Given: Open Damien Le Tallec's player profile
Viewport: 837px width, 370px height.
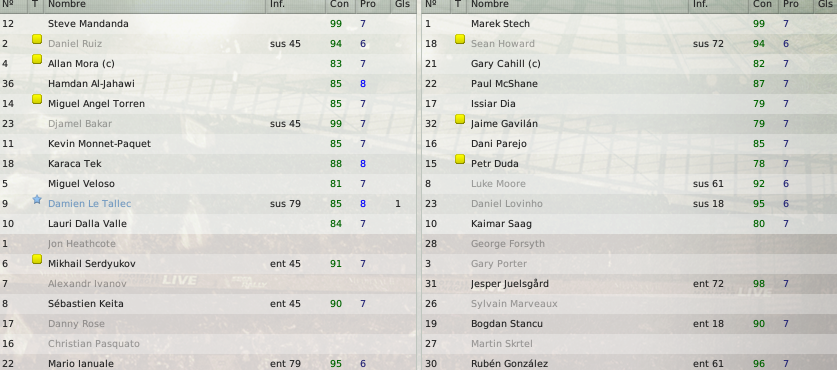Looking at the screenshot, I should click(x=89, y=203).
